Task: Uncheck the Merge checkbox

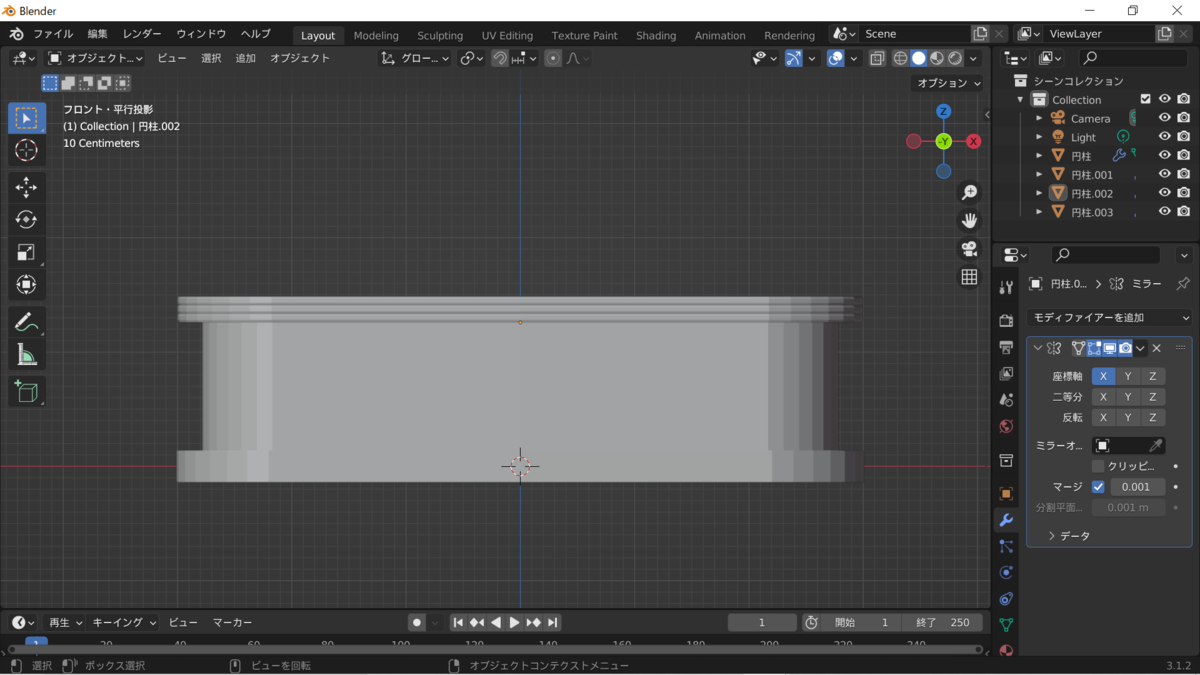Action: tap(1098, 487)
